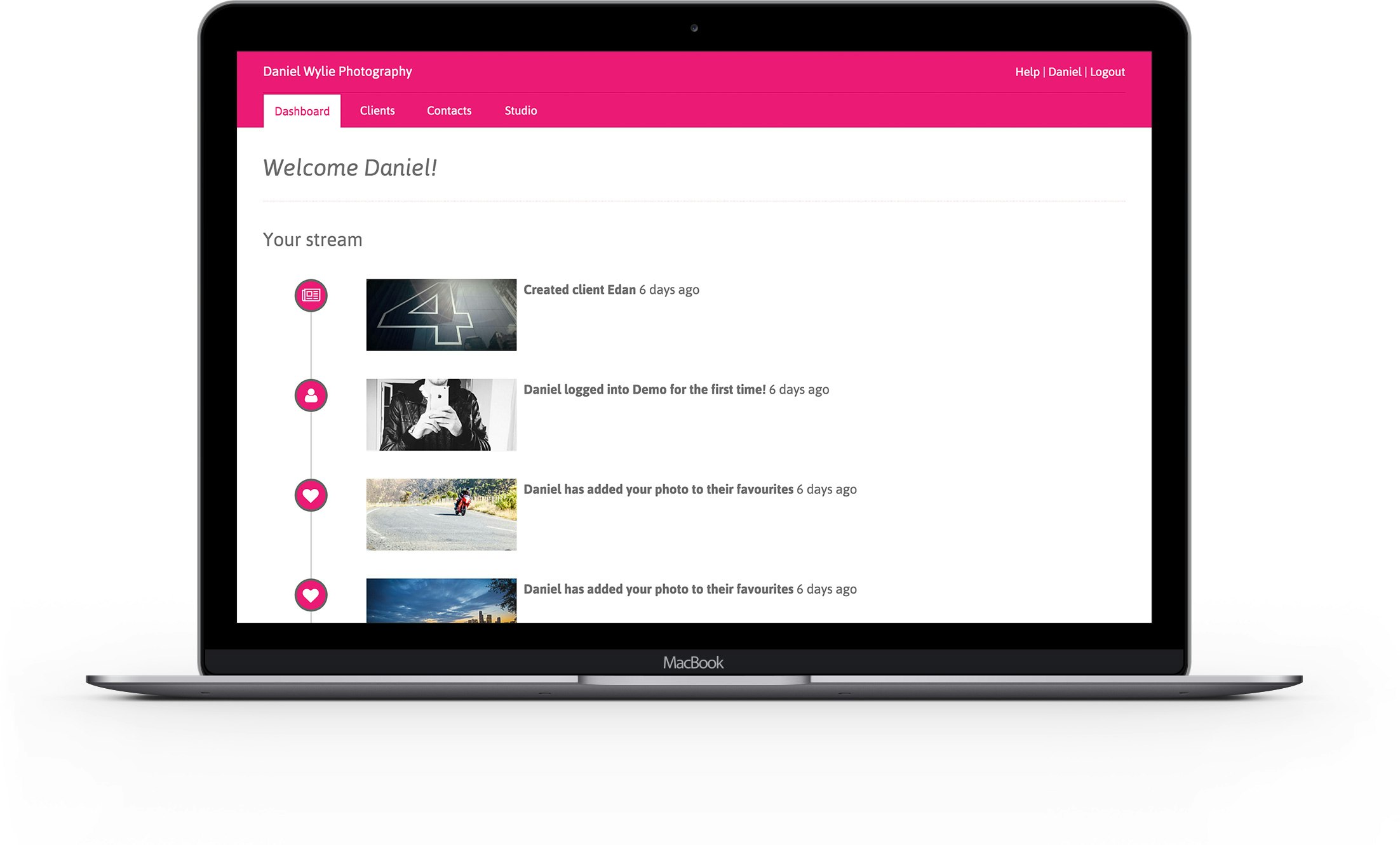1400x845 pixels.
Task: Open the number 4 photo thumbnail
Action: click(x=441, y=315)
